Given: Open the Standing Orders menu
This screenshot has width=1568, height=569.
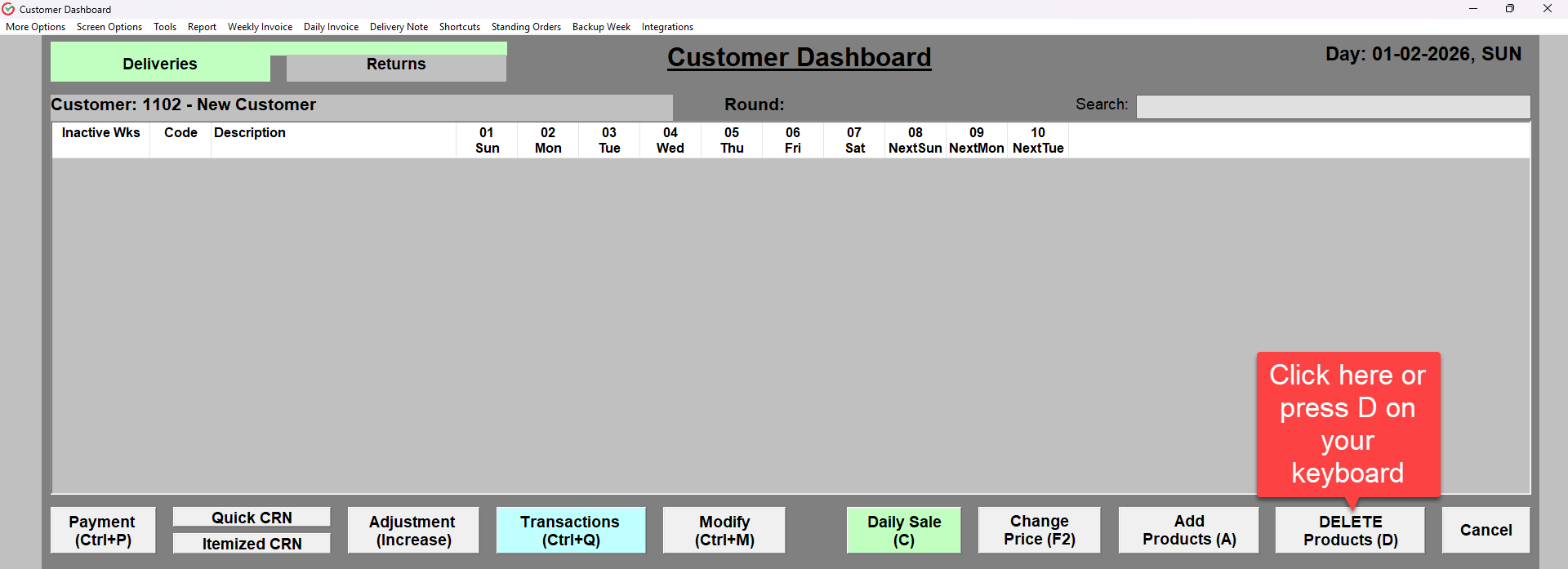Looking at the screenshot, I should (526, 27).
